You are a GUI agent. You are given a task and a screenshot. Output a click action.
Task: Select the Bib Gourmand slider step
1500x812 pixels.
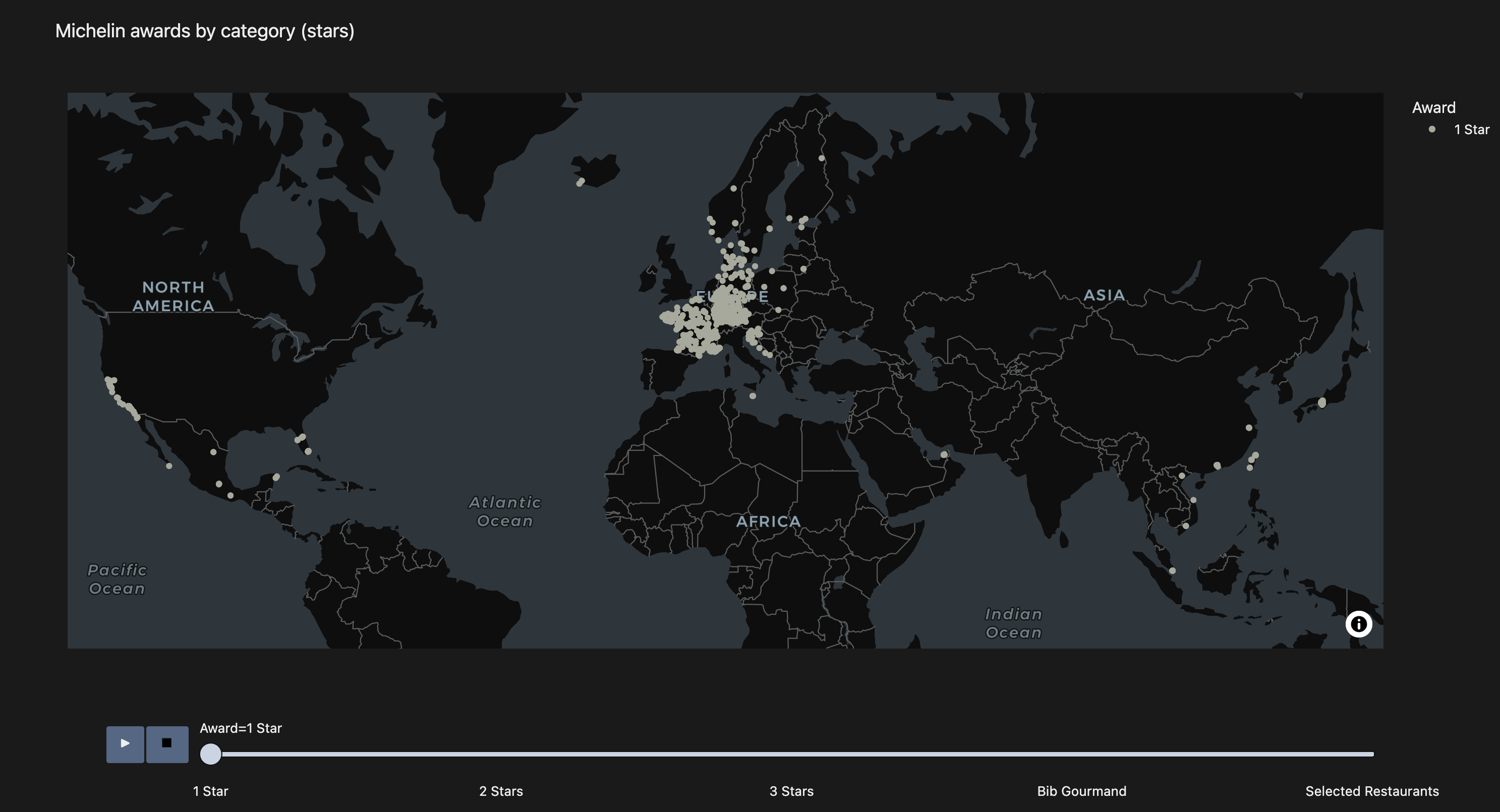coord(1081,791)
